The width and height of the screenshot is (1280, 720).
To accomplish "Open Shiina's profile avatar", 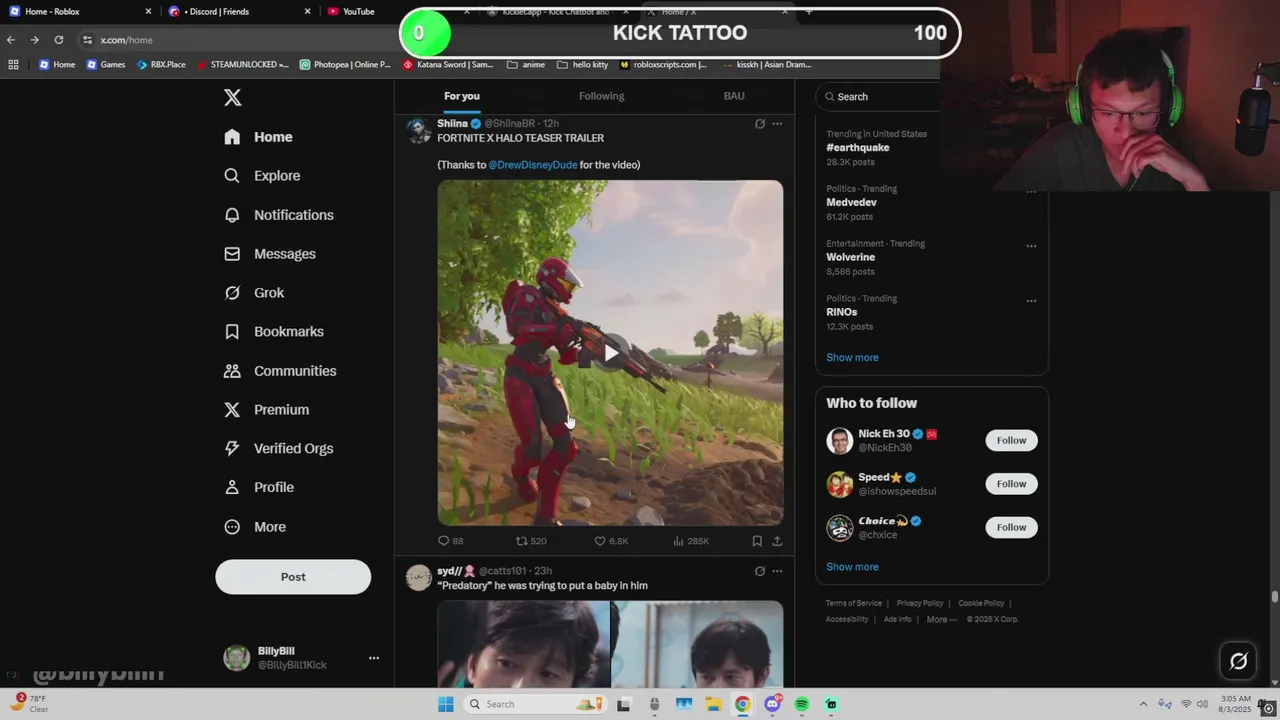I will click(418, 130).
